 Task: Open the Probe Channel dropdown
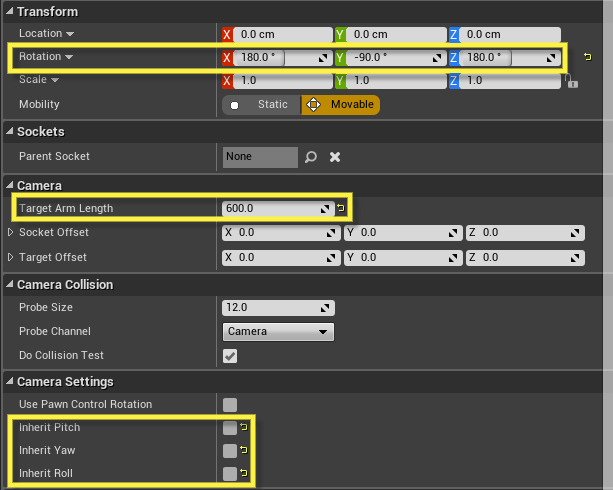(x=277, y=332)
